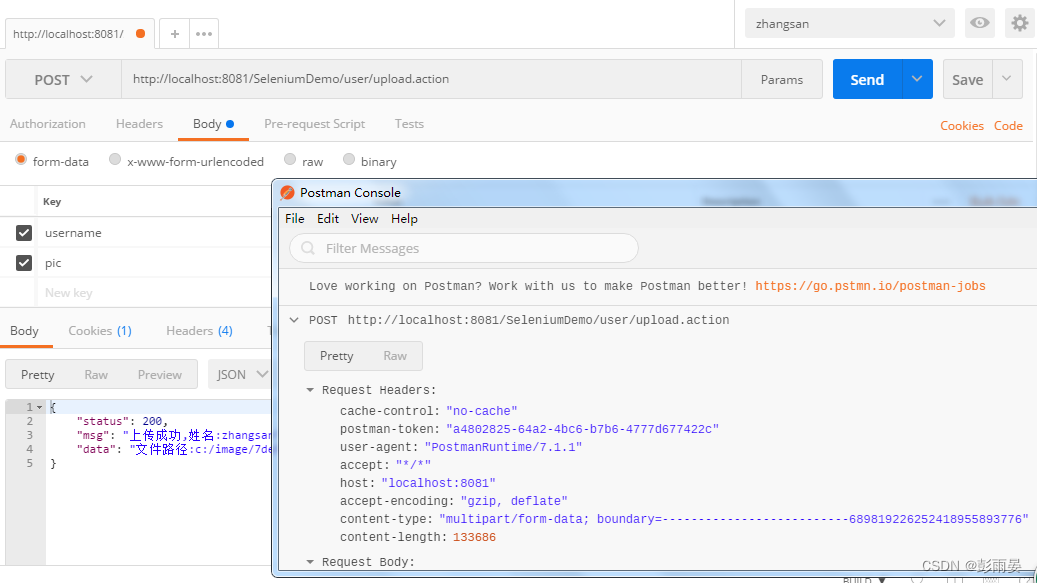Open Pre-request Script tab

coord(314,124)
